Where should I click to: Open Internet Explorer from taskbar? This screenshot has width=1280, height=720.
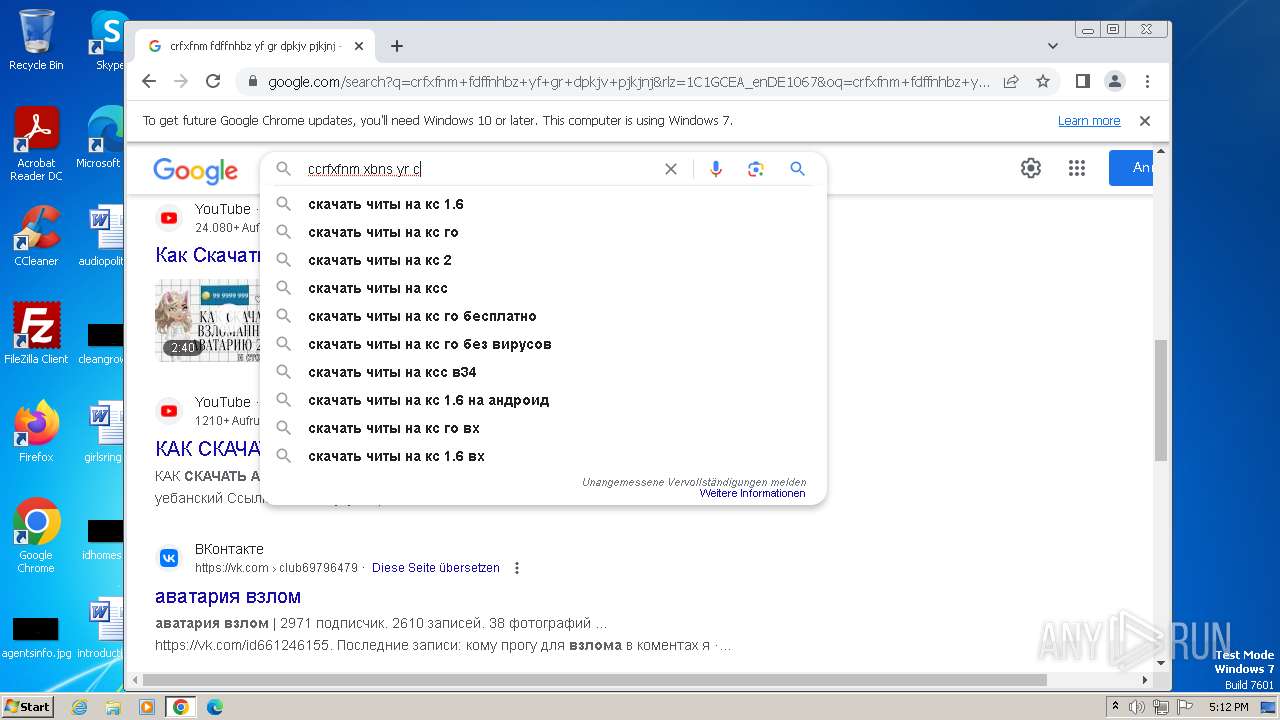pyautogui.click(x=80, y=707)
